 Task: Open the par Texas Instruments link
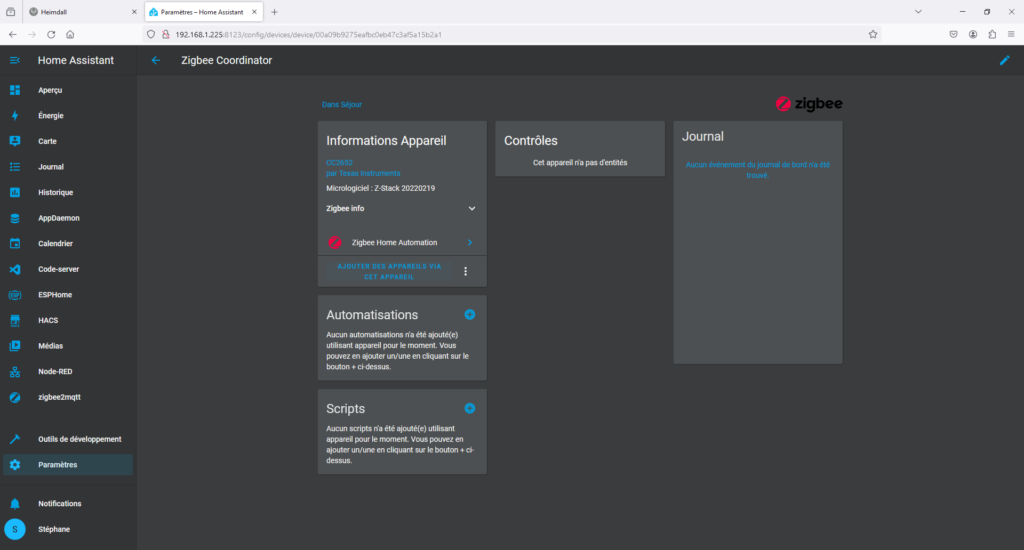coord(363,173)
